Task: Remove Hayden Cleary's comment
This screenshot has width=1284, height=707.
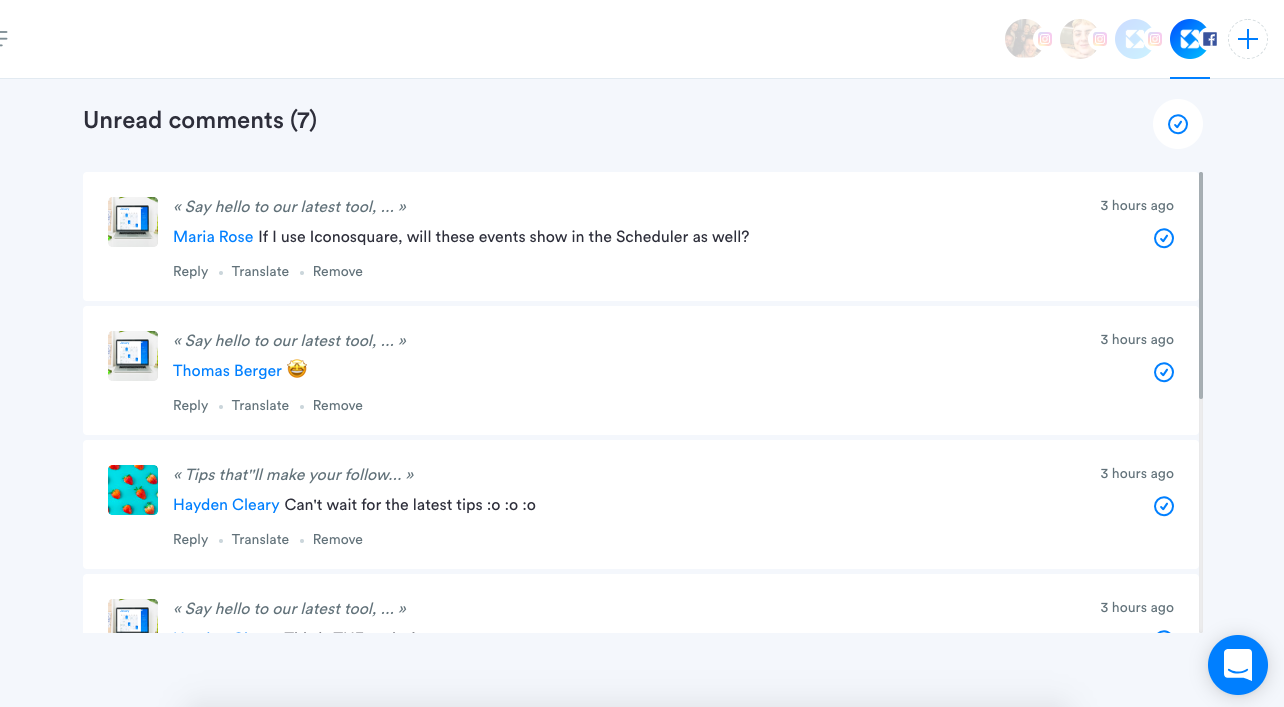Action: tap(338, 539)
